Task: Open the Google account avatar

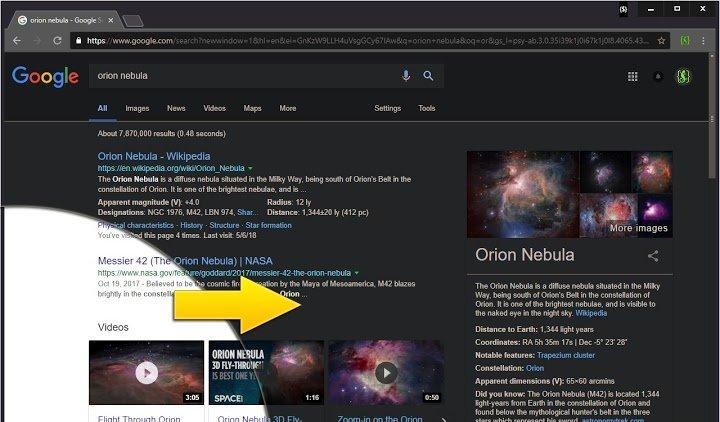Action: [683, 77]
